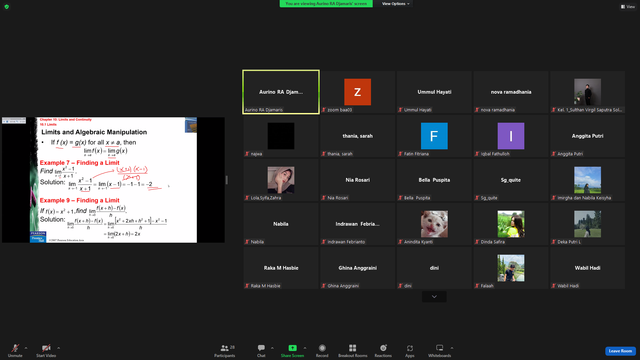The height and width of the screenshot is (360, 640).
Task: Click the slide title 'Limits and Algebraic Manipulation'
Action: [94, 132]
